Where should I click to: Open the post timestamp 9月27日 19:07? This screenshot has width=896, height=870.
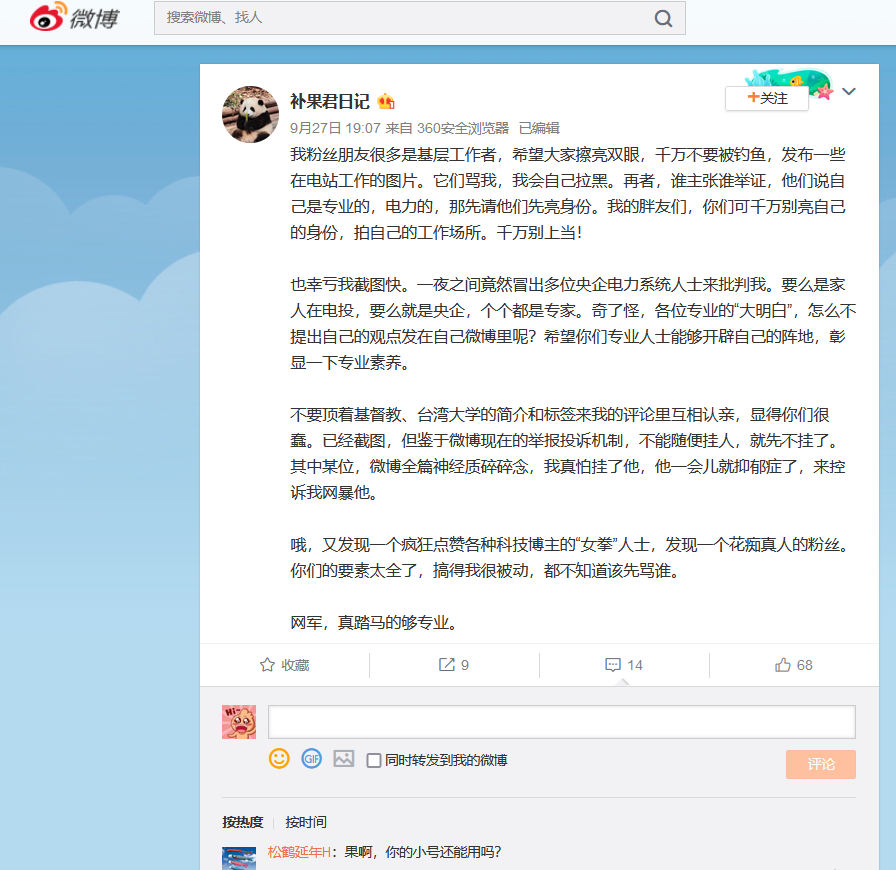335,128
